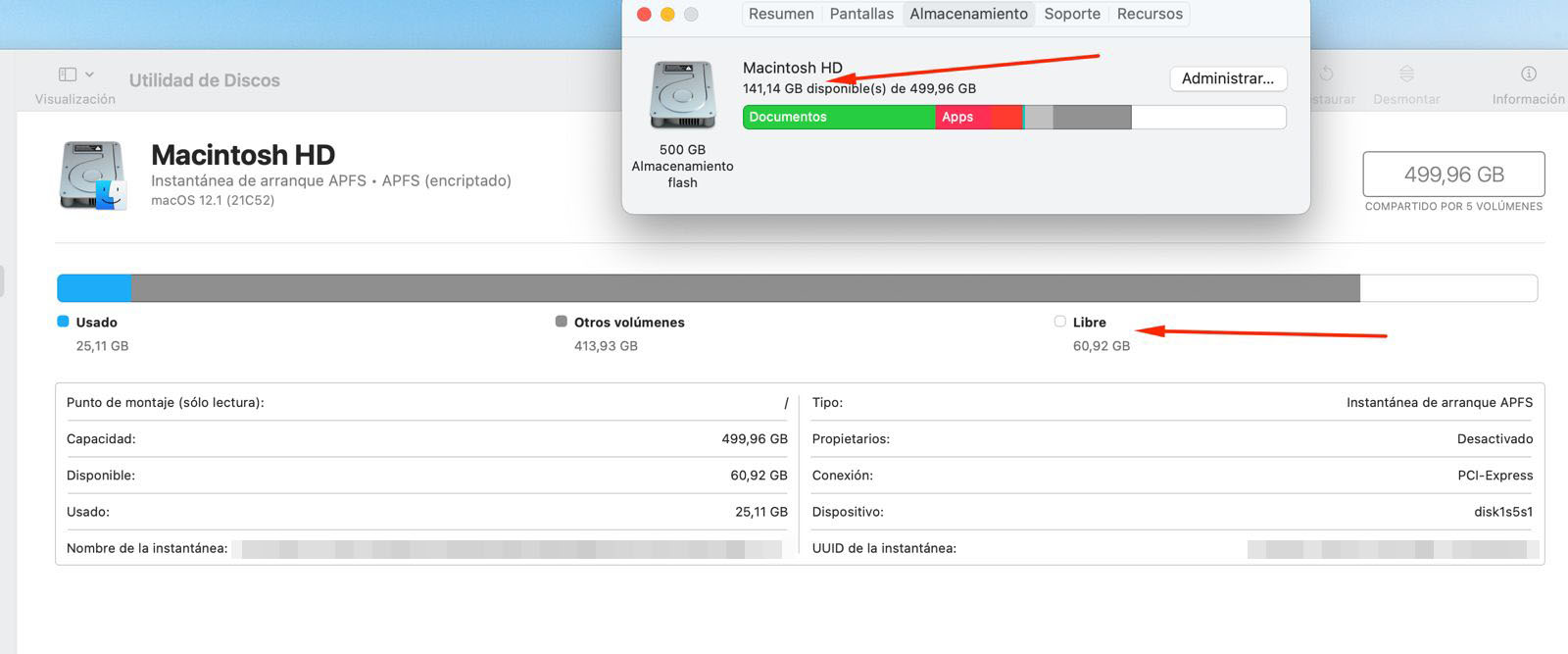Click the 499,96 GB capacity box
This screenshot has width=1568, height=654.
[1453, 175]
